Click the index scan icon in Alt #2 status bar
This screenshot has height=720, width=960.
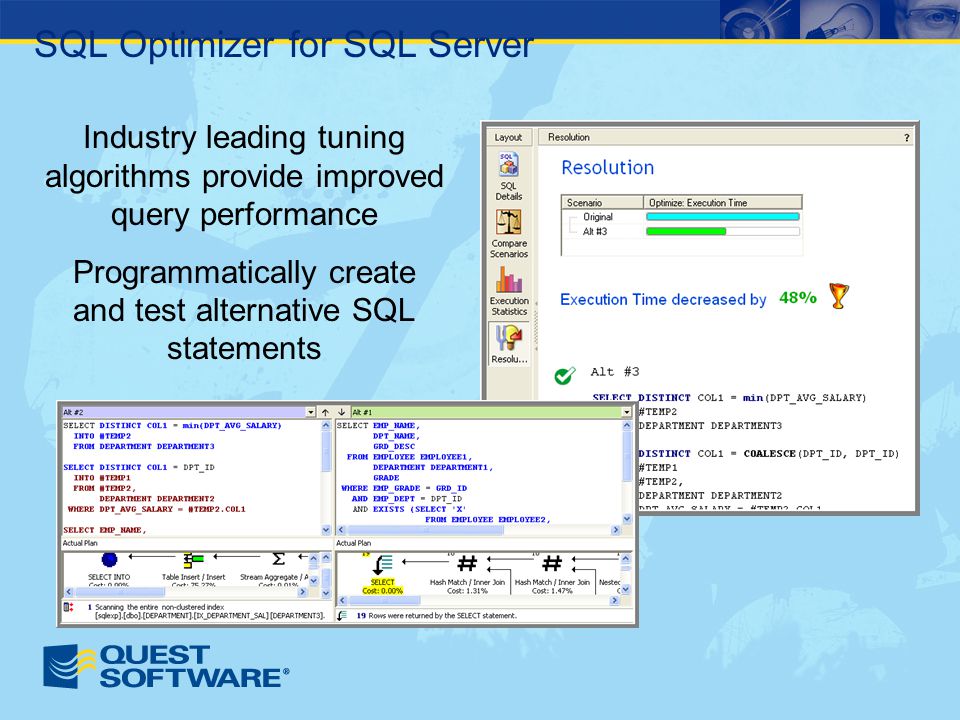(69, 607)
